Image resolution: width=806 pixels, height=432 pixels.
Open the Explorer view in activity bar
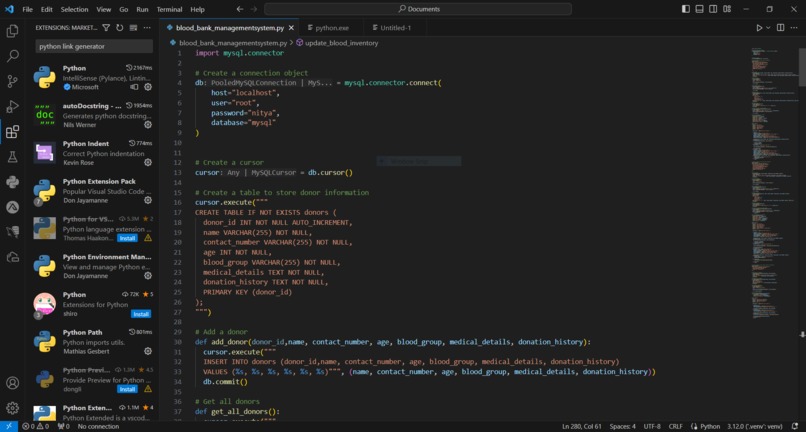pyautogui.click(x=12, y=31)
